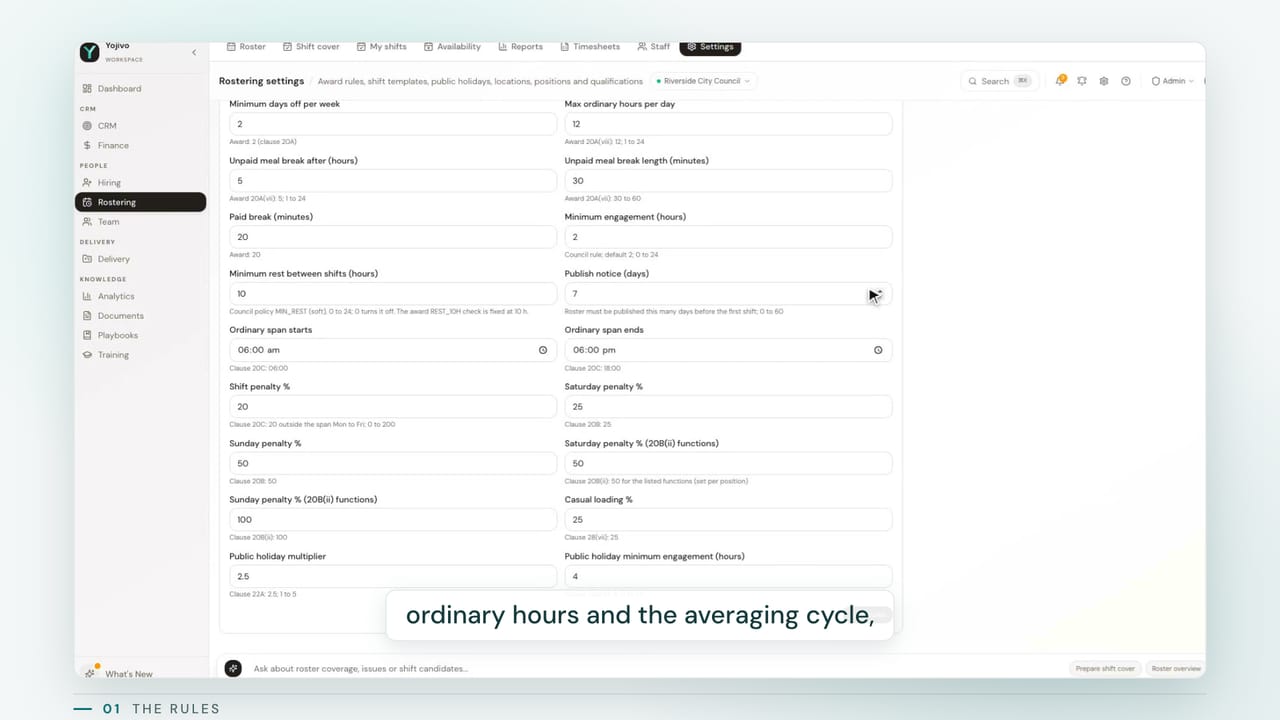The height and width of the screenshot is (720, 1280).
Task: Click Prepare shift cover button
Action: 1105,668
